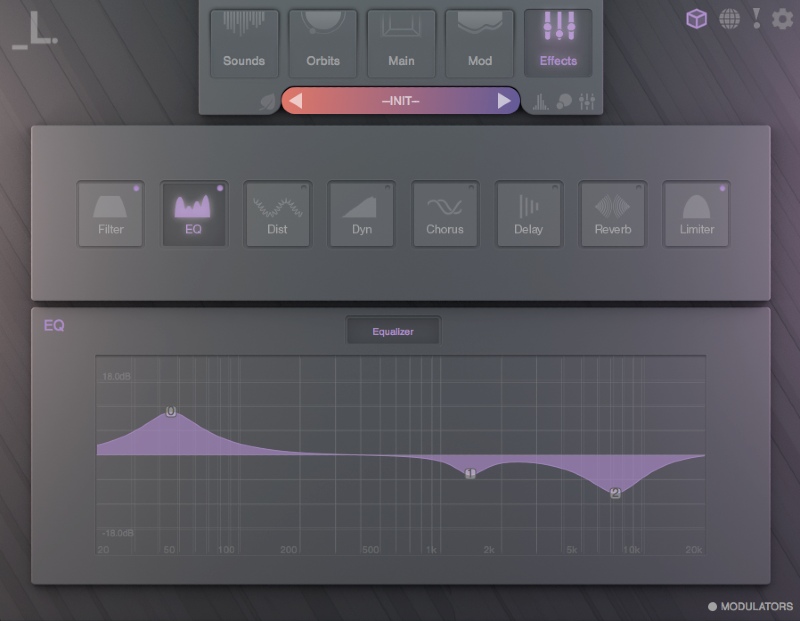The image size is (800, 621).
Task: Switch to the Sounds tab
Action: pos(243,43)
